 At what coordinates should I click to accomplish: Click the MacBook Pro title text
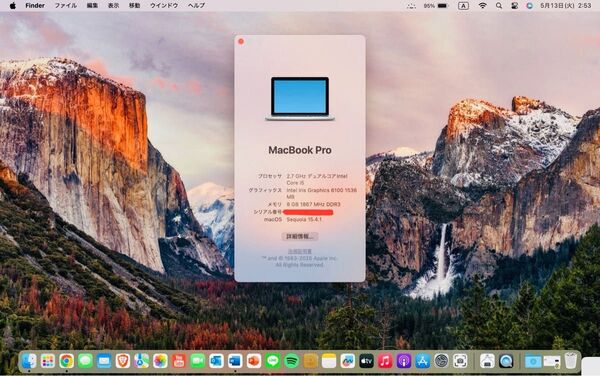(x=300, y=150)
